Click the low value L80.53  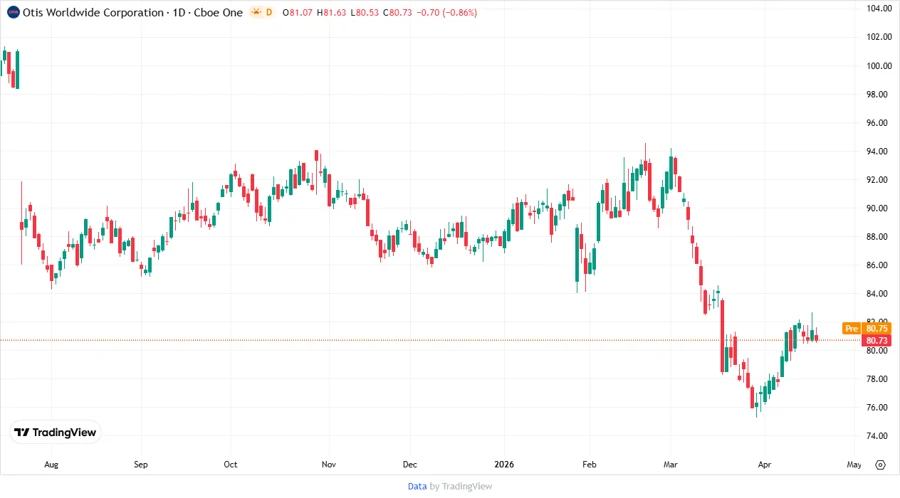(364, 12)
